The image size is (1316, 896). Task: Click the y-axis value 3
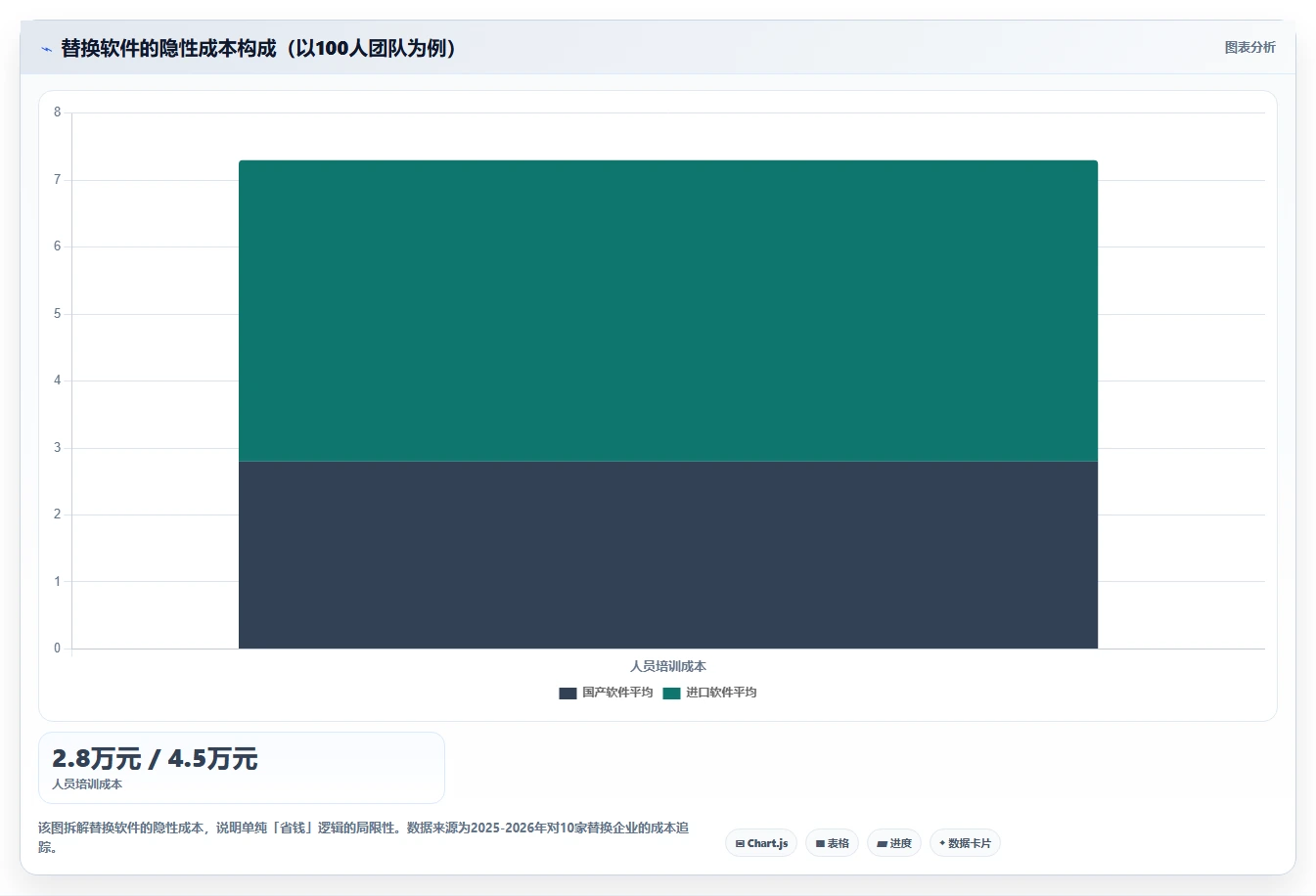click(57, 448)
